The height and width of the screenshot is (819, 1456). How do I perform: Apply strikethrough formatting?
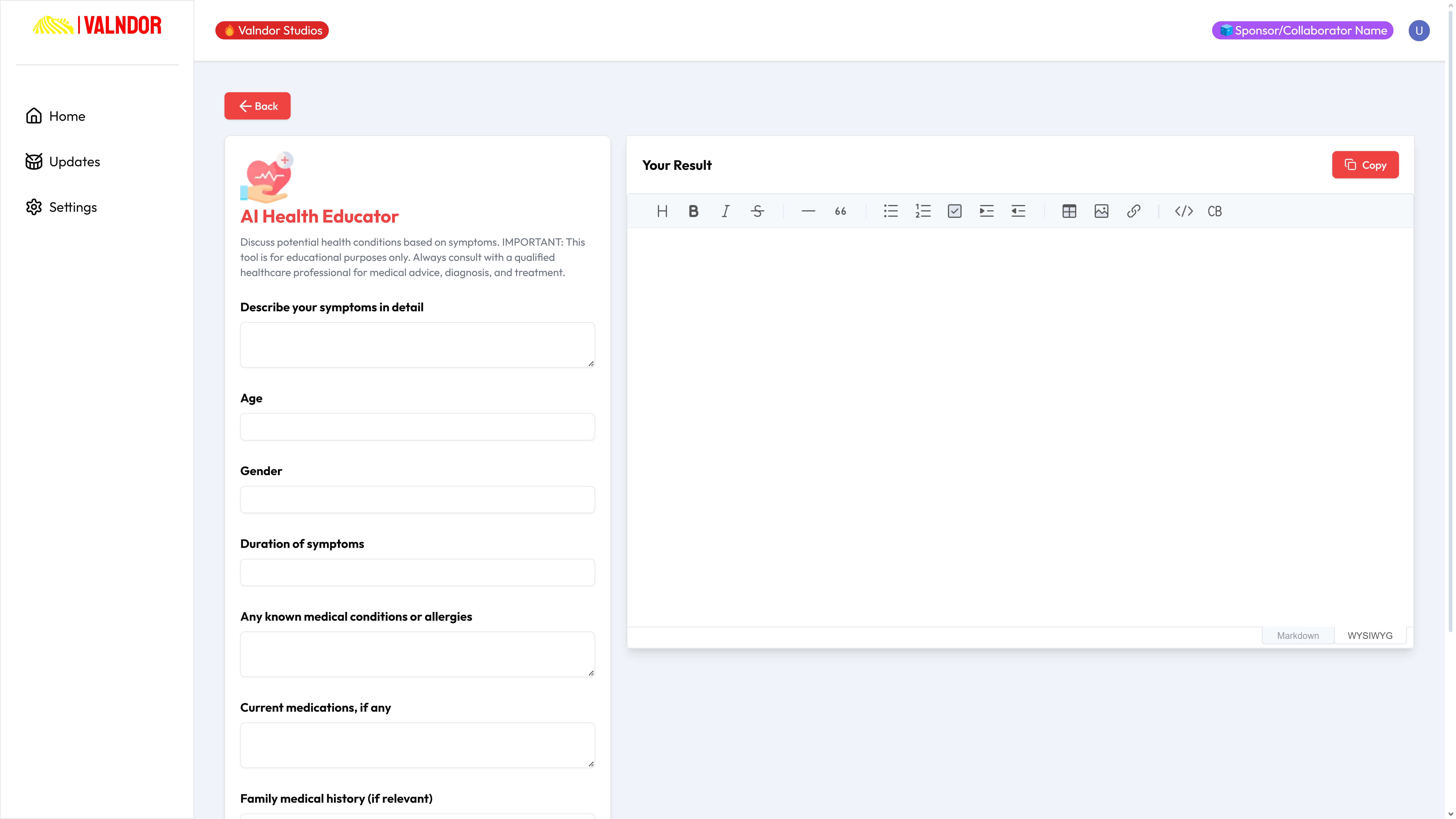pos(757,211)
